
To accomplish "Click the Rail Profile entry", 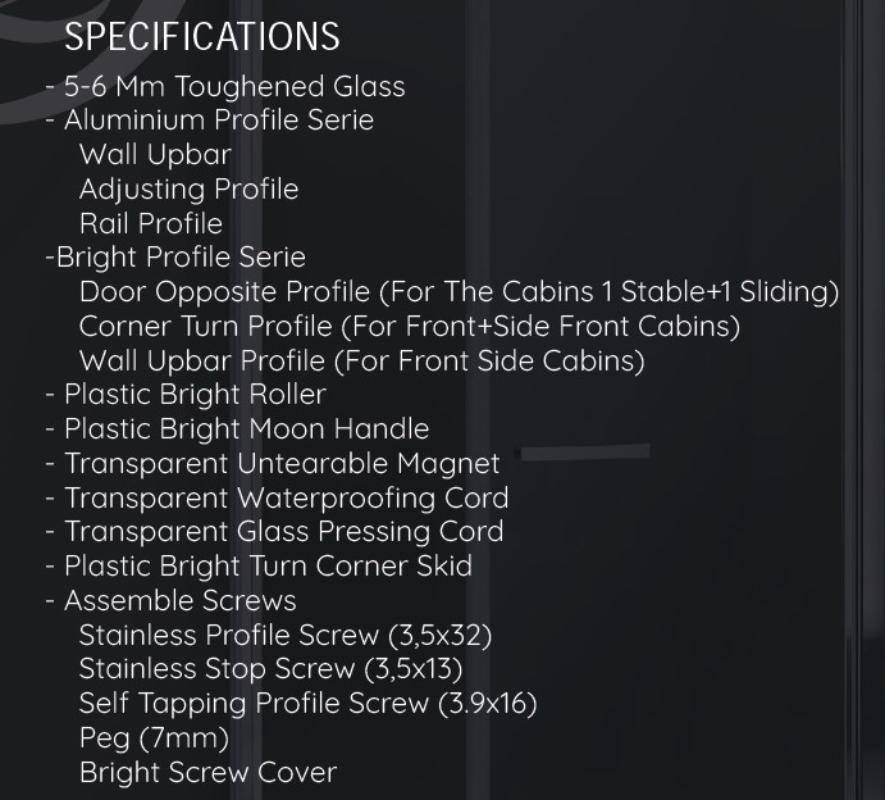I will pyautogui.click(x=150, y=223).
